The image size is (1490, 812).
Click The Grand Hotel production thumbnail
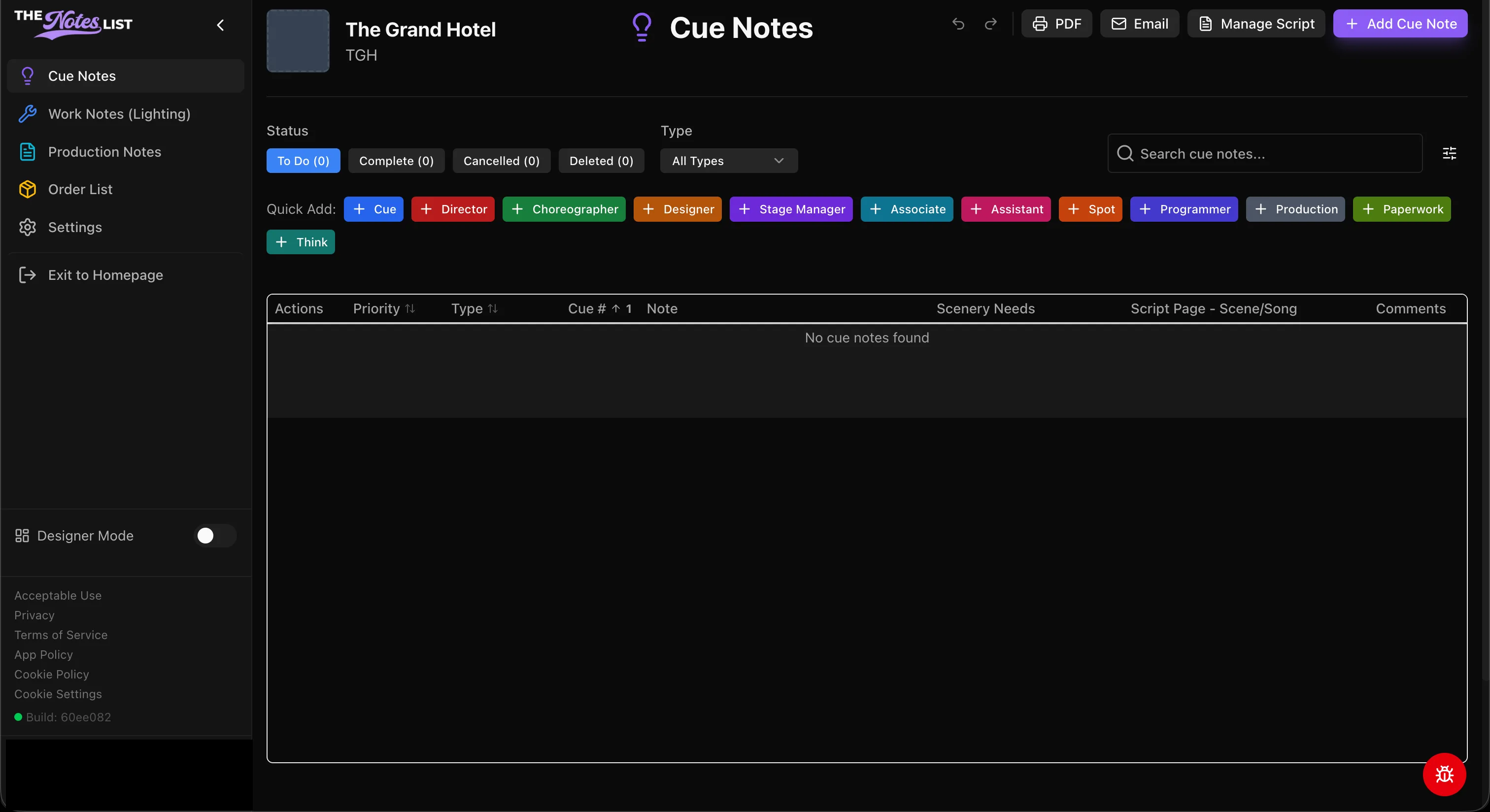click(298, 40)
